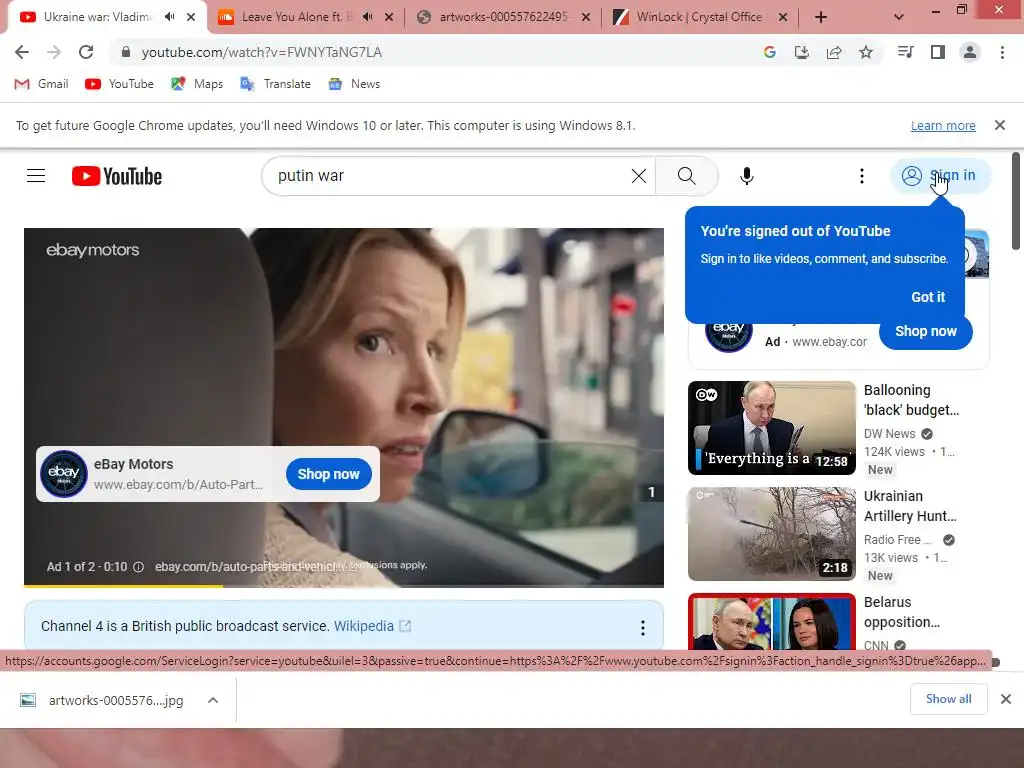Mute the Leave You Alone tab audio
Screen dimensions: 1024x768
(368, 17)
